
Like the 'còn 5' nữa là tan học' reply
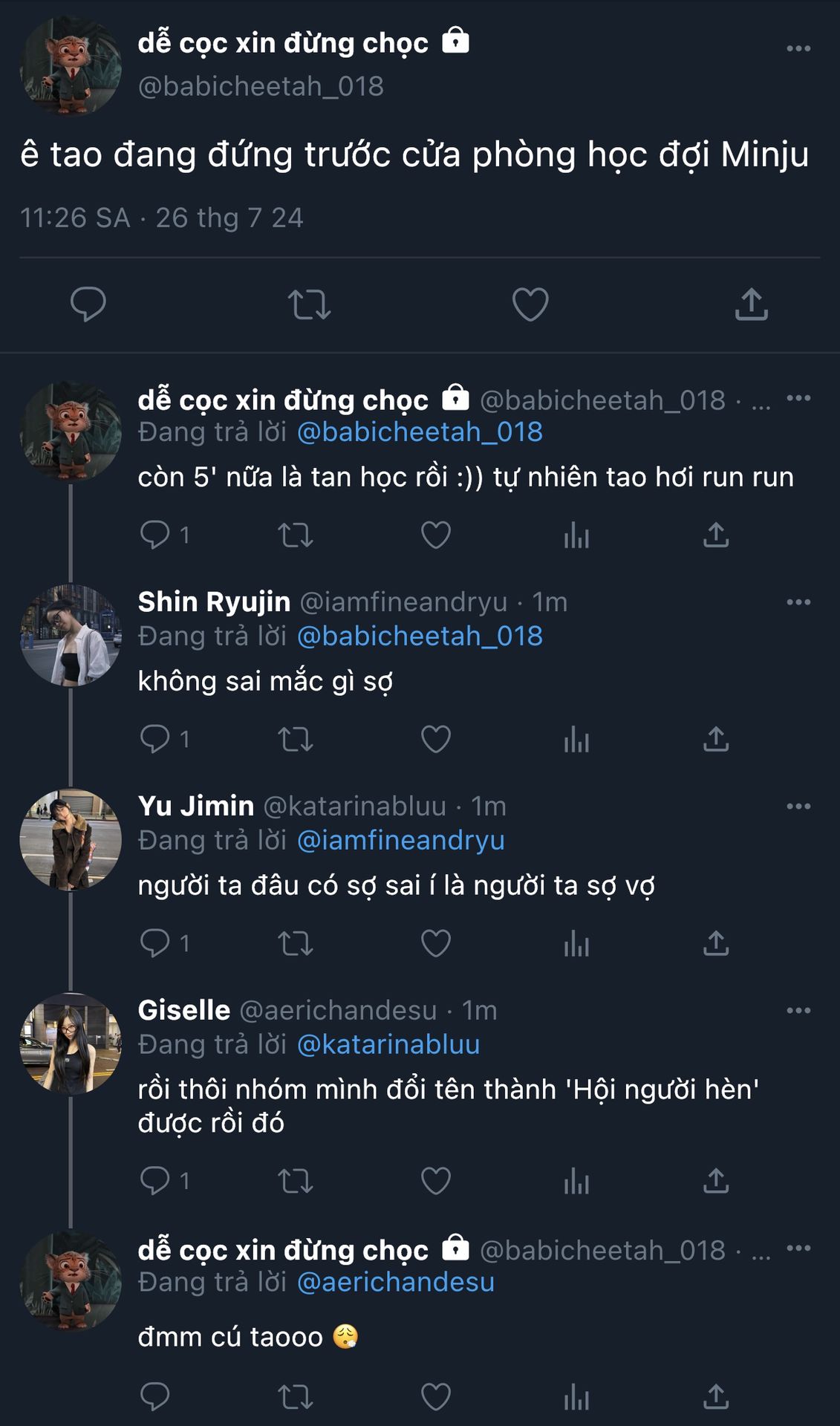pyautogui.click(x=436, y=535)
